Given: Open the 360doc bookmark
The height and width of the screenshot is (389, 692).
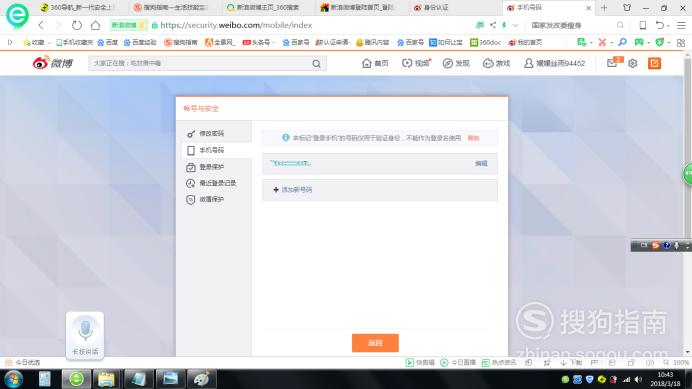Looking at the screenshot, I should (485, 42).
